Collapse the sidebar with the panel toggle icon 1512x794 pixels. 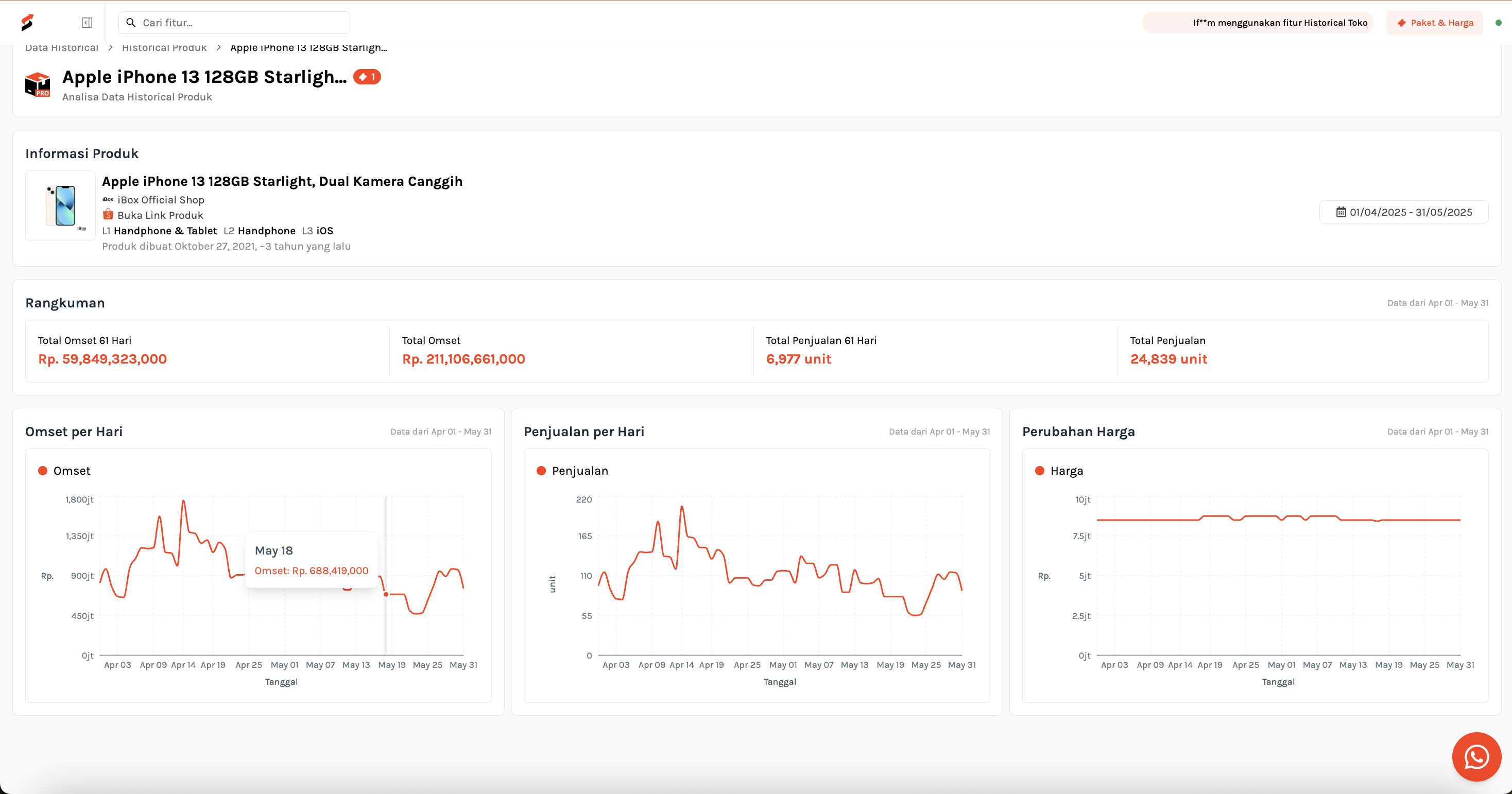click(x=87, y=22)
